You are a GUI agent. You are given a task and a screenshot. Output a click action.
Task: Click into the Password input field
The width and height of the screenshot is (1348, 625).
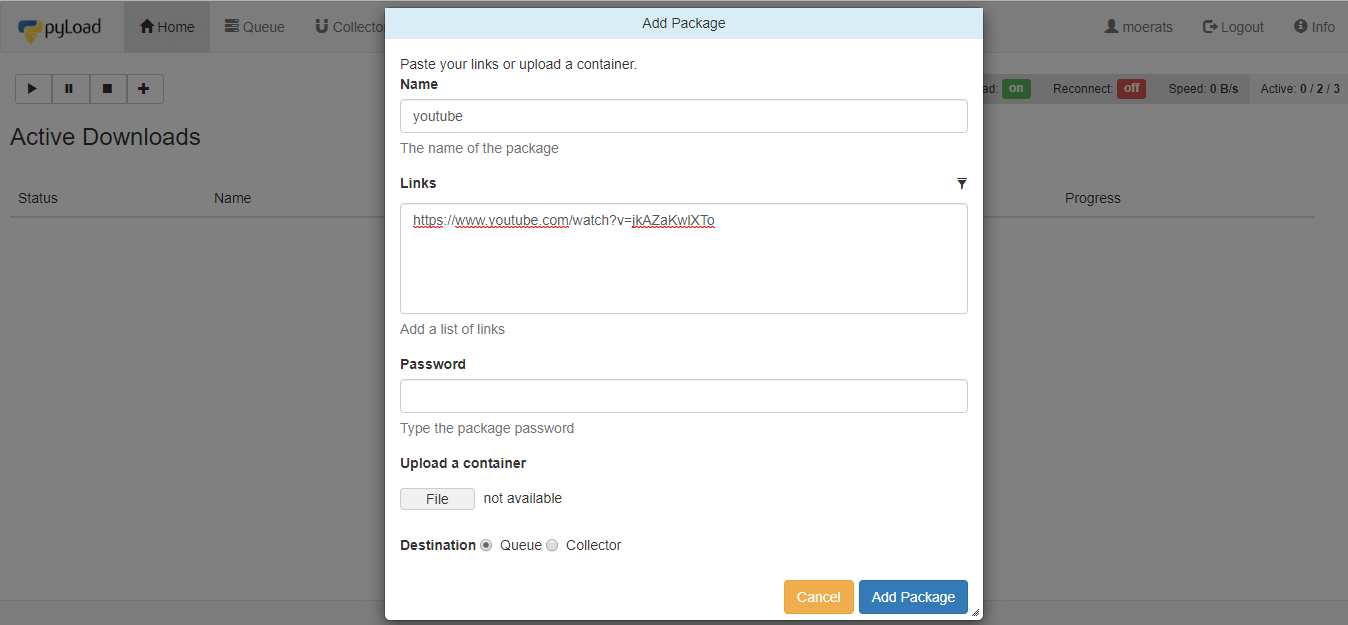pos(684,396)
